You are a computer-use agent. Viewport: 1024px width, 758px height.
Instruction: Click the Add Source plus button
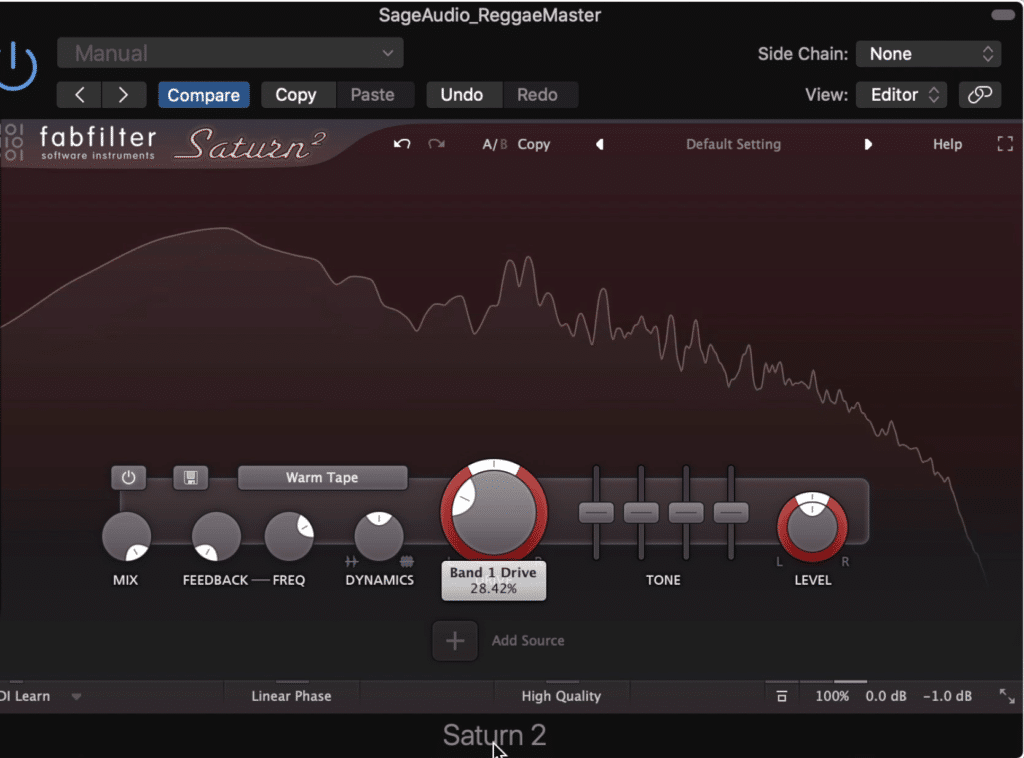pyautogui.click(x=455, y=640)
